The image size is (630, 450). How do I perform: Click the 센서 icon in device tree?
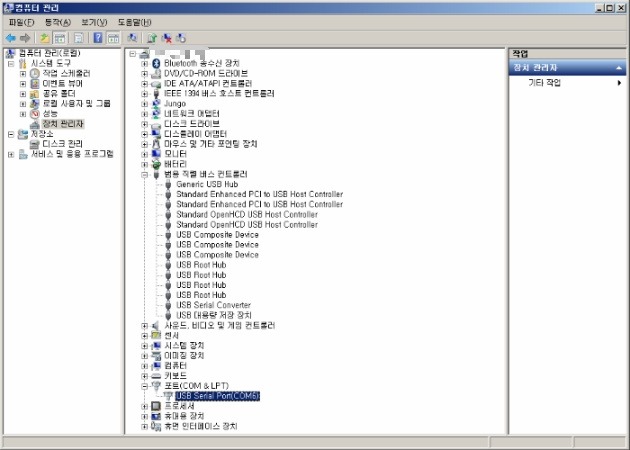[x=156, y=335]
